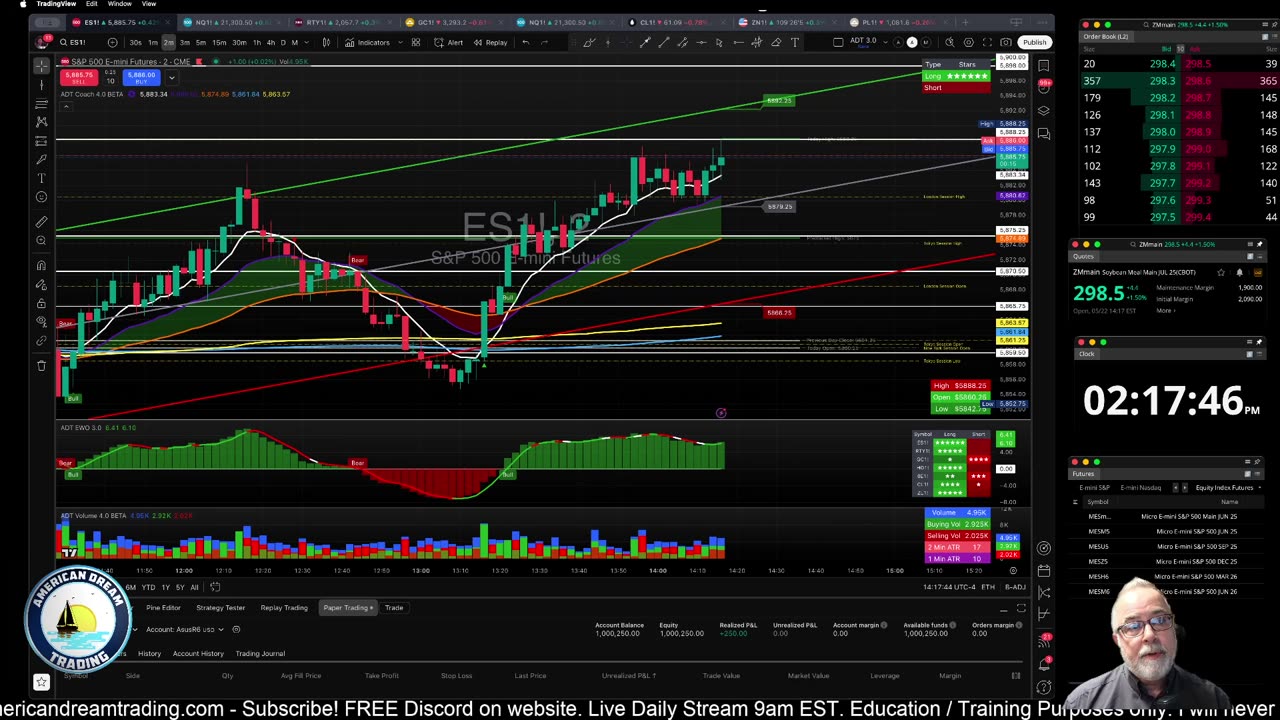
Task: Toggle the B-ADJ adjustment setting
Action: click(1015, 587)
